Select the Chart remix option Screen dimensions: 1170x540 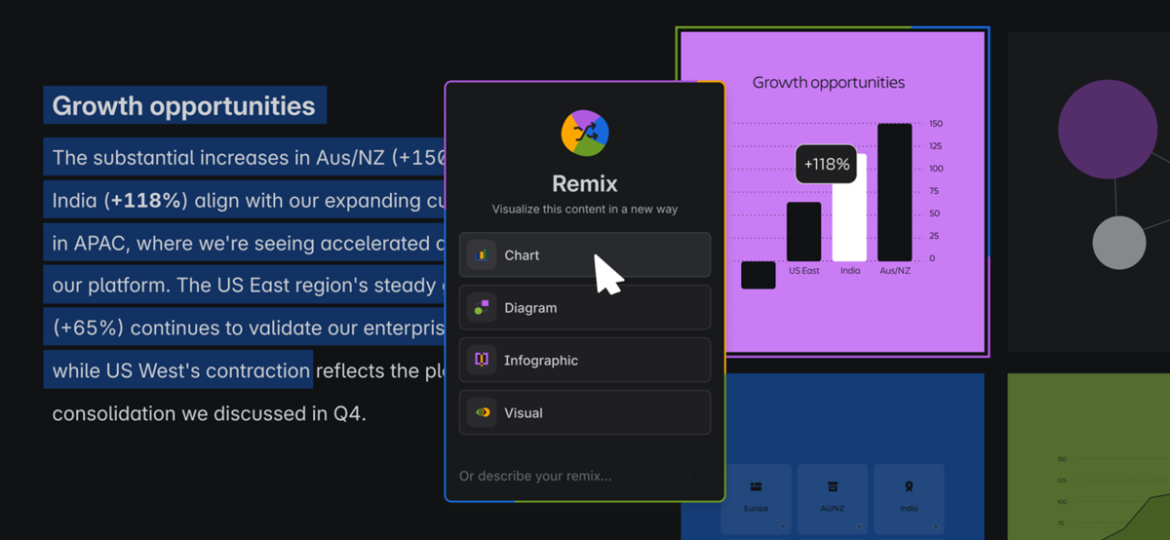click(x=584, y=255)
